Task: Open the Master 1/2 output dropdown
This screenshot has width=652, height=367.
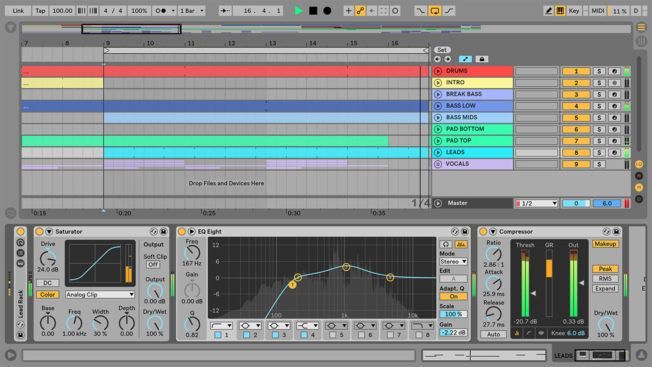Action: click(x=536, y=204)
